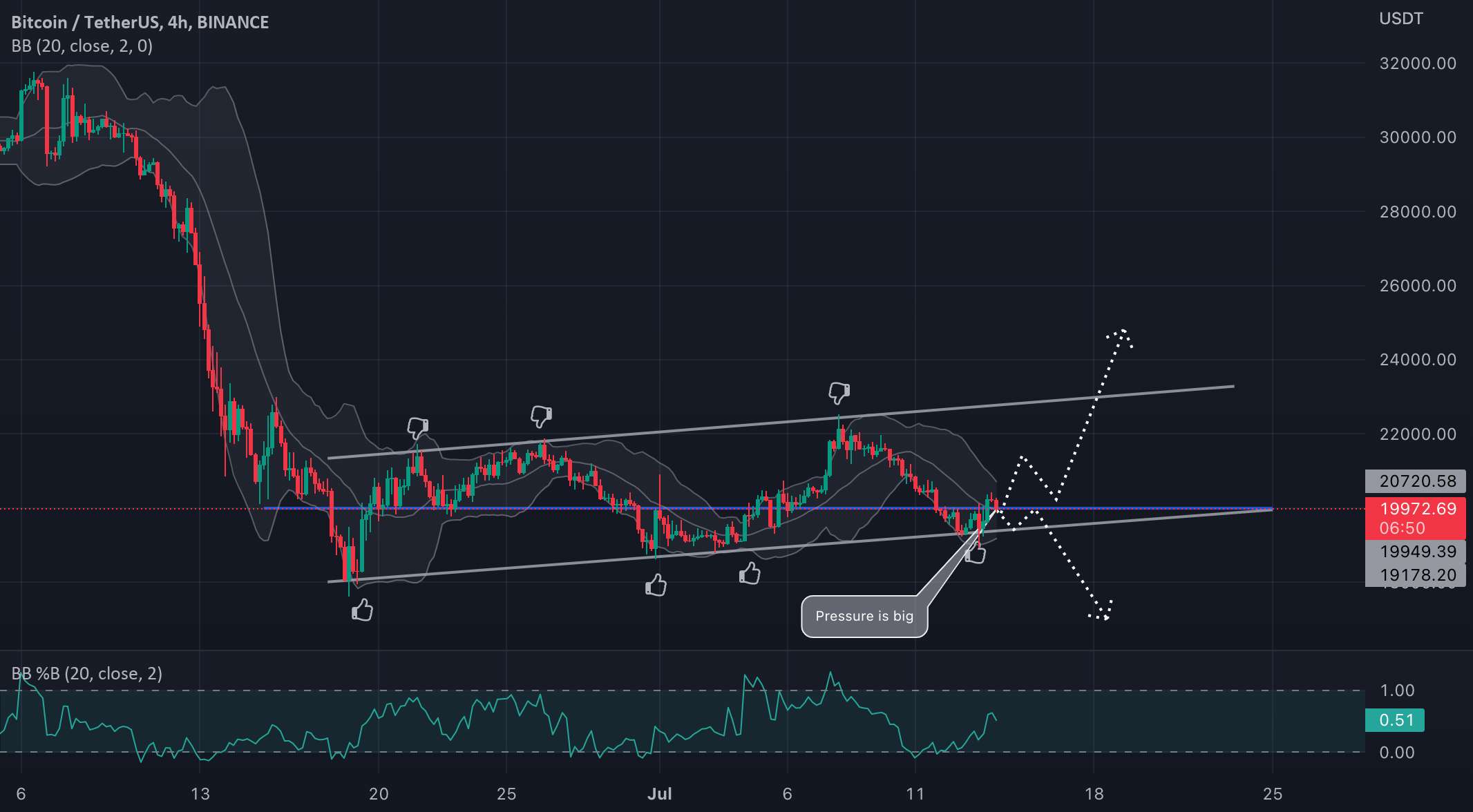Select the dotted arrowhead pointing down below 19178.20

1101,610
